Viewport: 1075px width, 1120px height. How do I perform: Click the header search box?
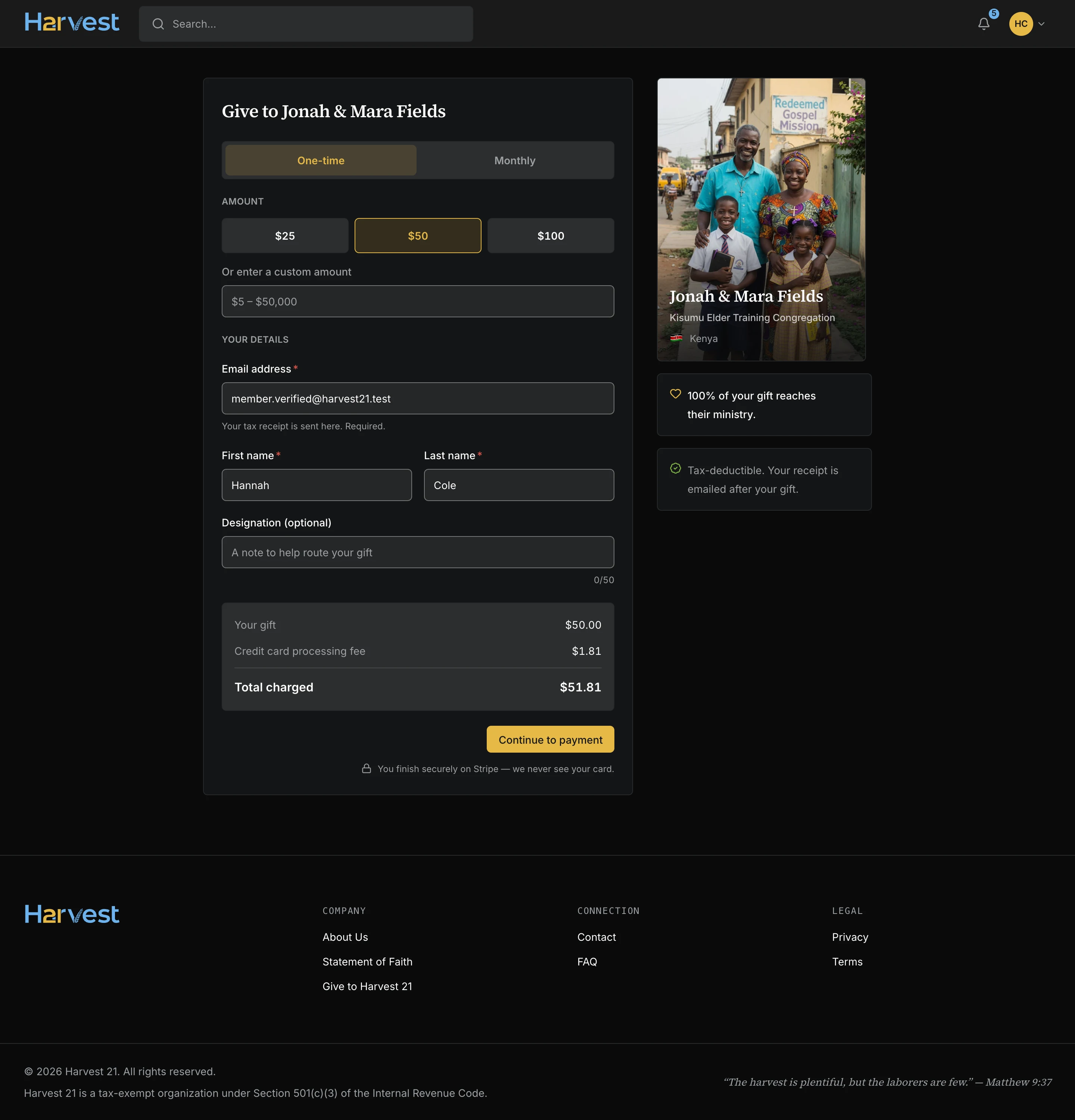(306, 24)
